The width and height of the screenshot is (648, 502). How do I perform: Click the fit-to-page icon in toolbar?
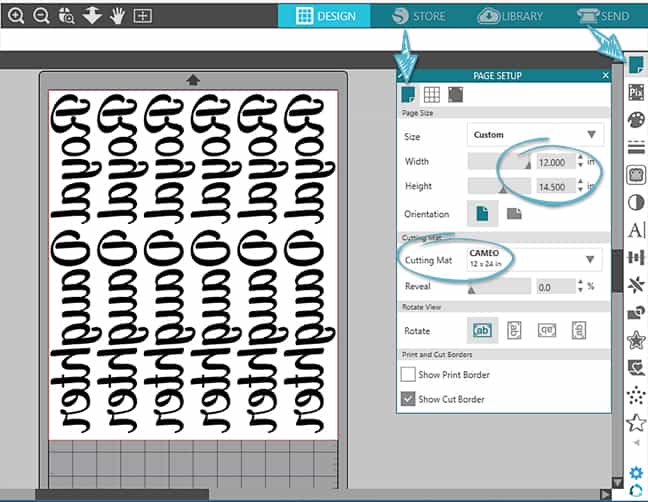pos(143,16)
